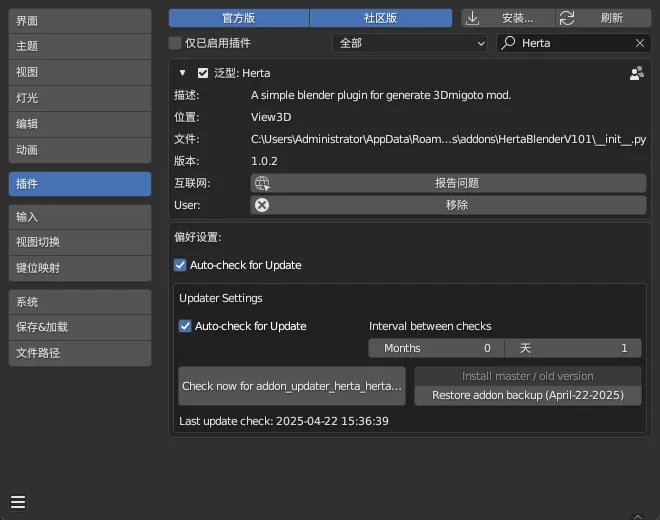The width and height of the screenshot is (660, 520).
Task: Click the magnifier icon in search box
Action: click(x=508, y=43)
